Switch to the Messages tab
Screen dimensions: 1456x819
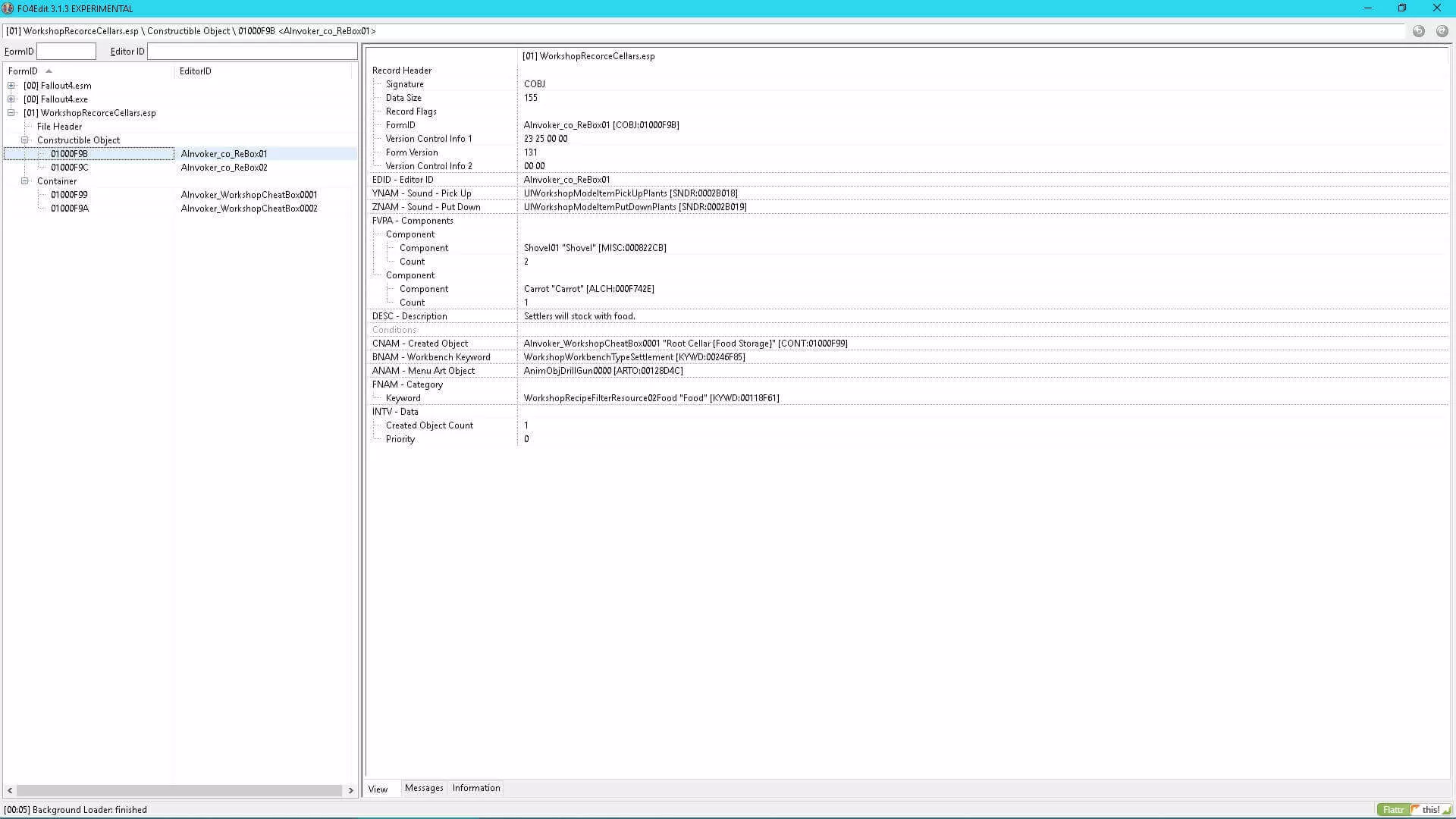click(x=424, y=788)
